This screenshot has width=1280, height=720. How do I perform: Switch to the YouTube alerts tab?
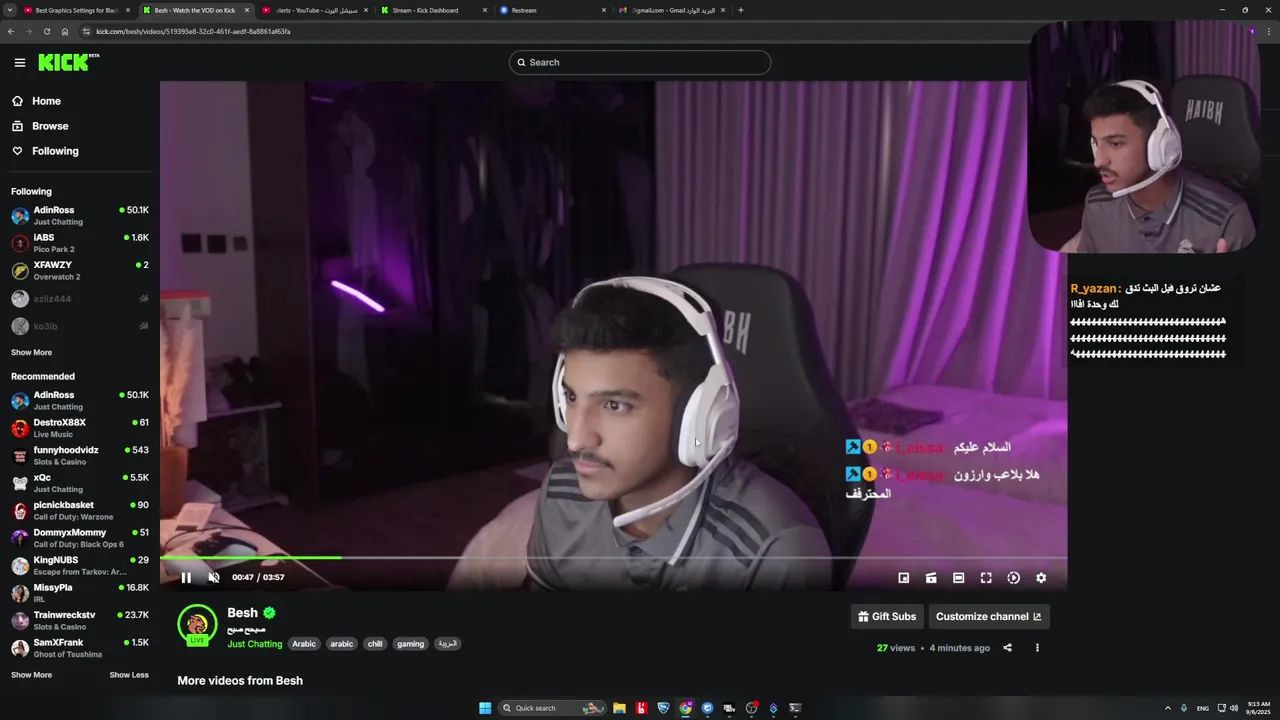[x=315, y=10]
